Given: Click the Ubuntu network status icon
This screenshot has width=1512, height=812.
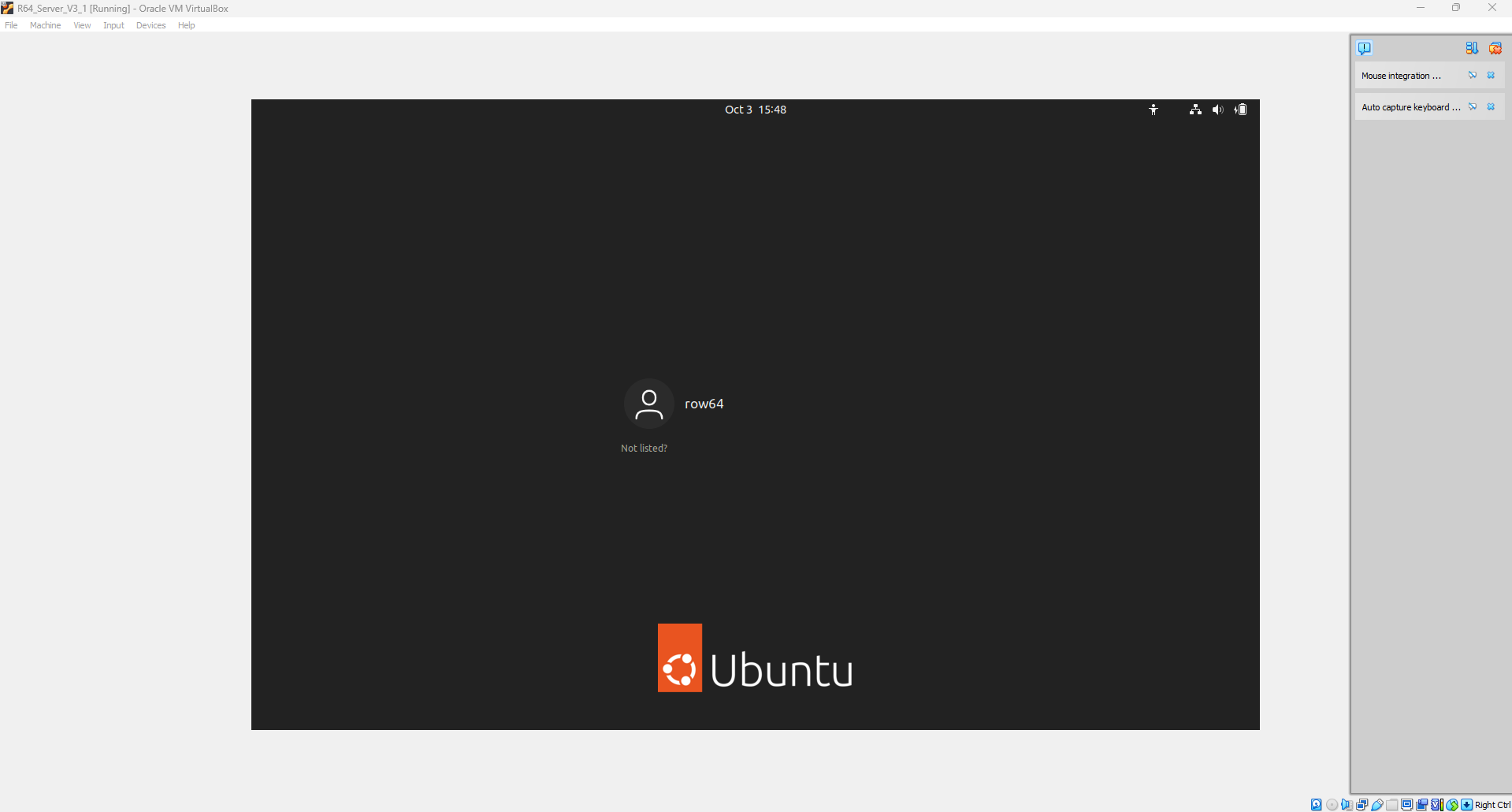Looking at the screenshot, I should tap(1195, 110).
